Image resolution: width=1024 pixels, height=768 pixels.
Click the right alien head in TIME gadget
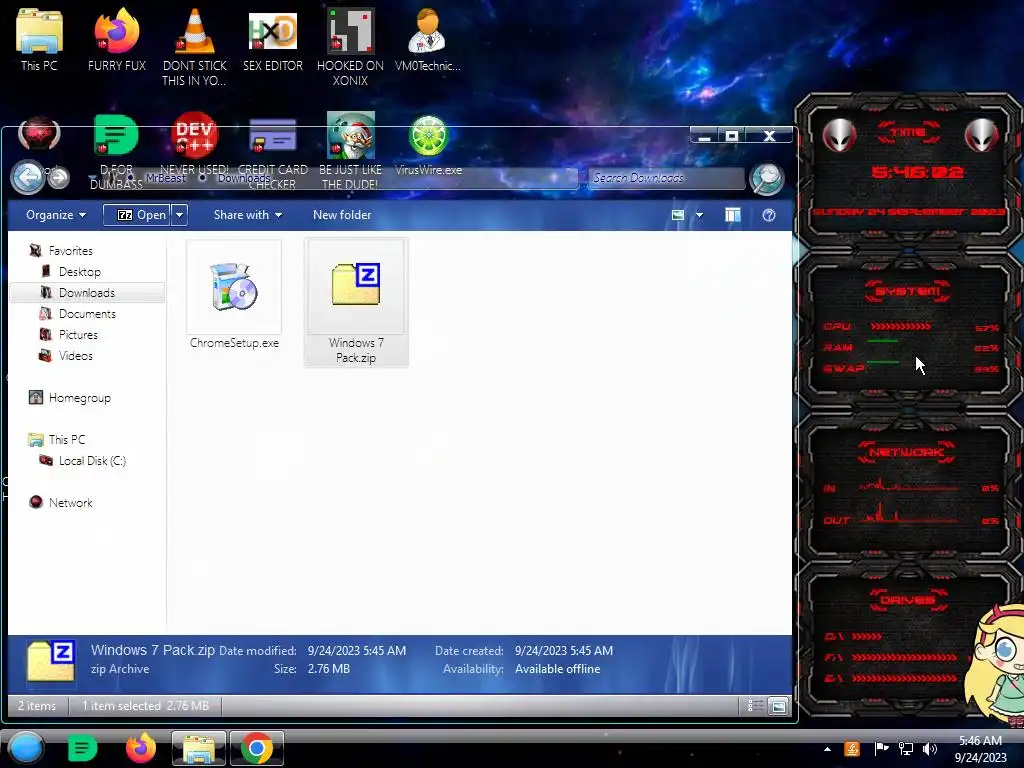[981, 135]
